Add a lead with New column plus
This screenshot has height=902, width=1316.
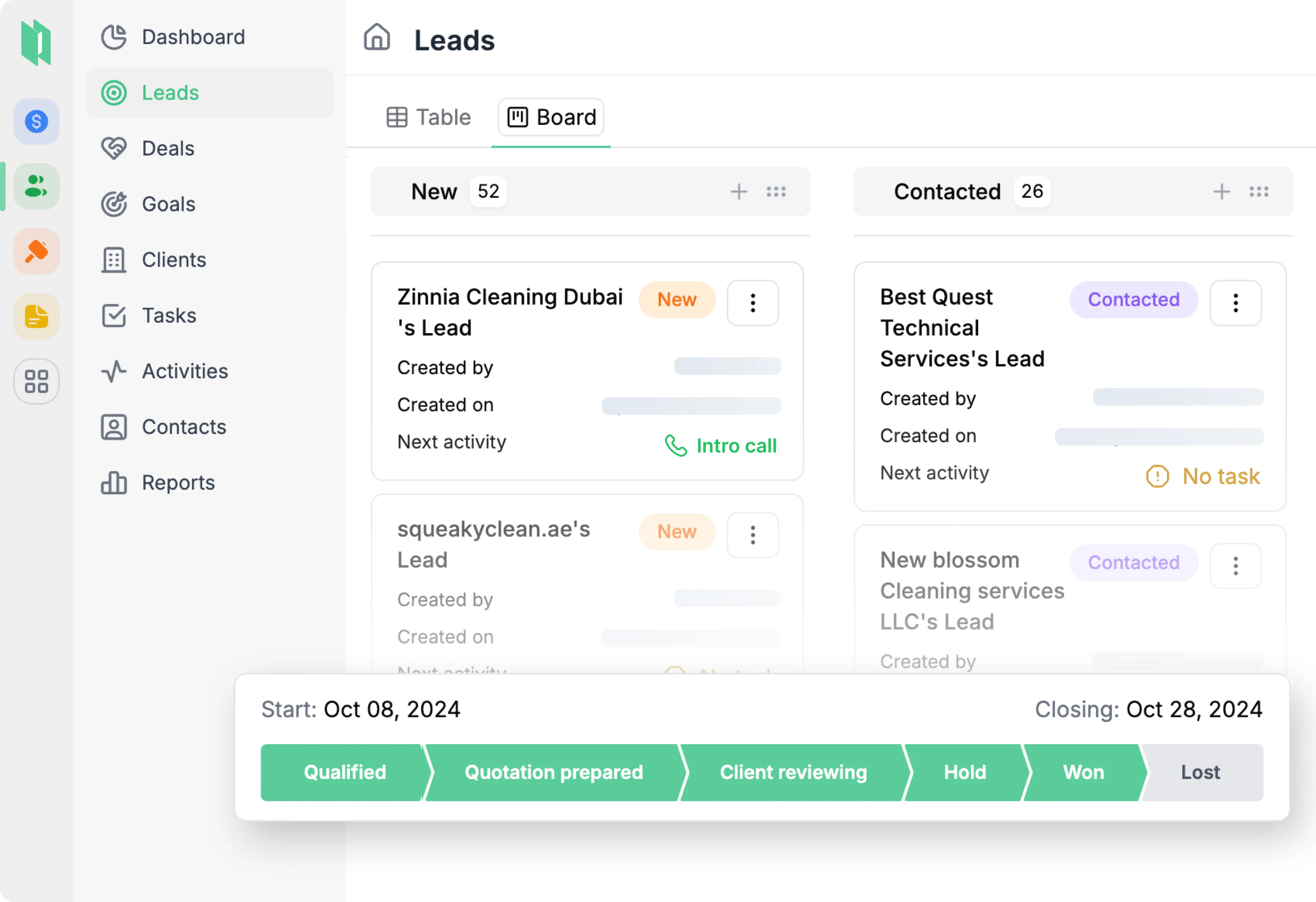738,192
